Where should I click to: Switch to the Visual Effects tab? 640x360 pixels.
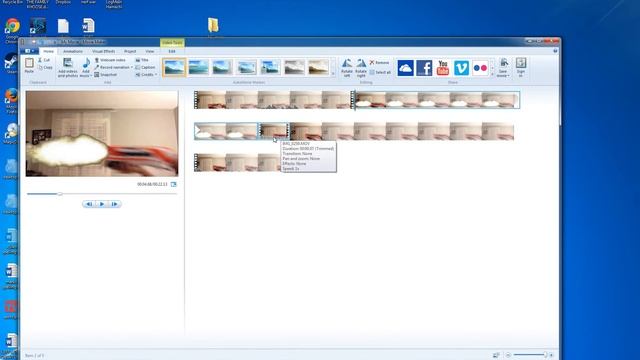pos(104,51)
